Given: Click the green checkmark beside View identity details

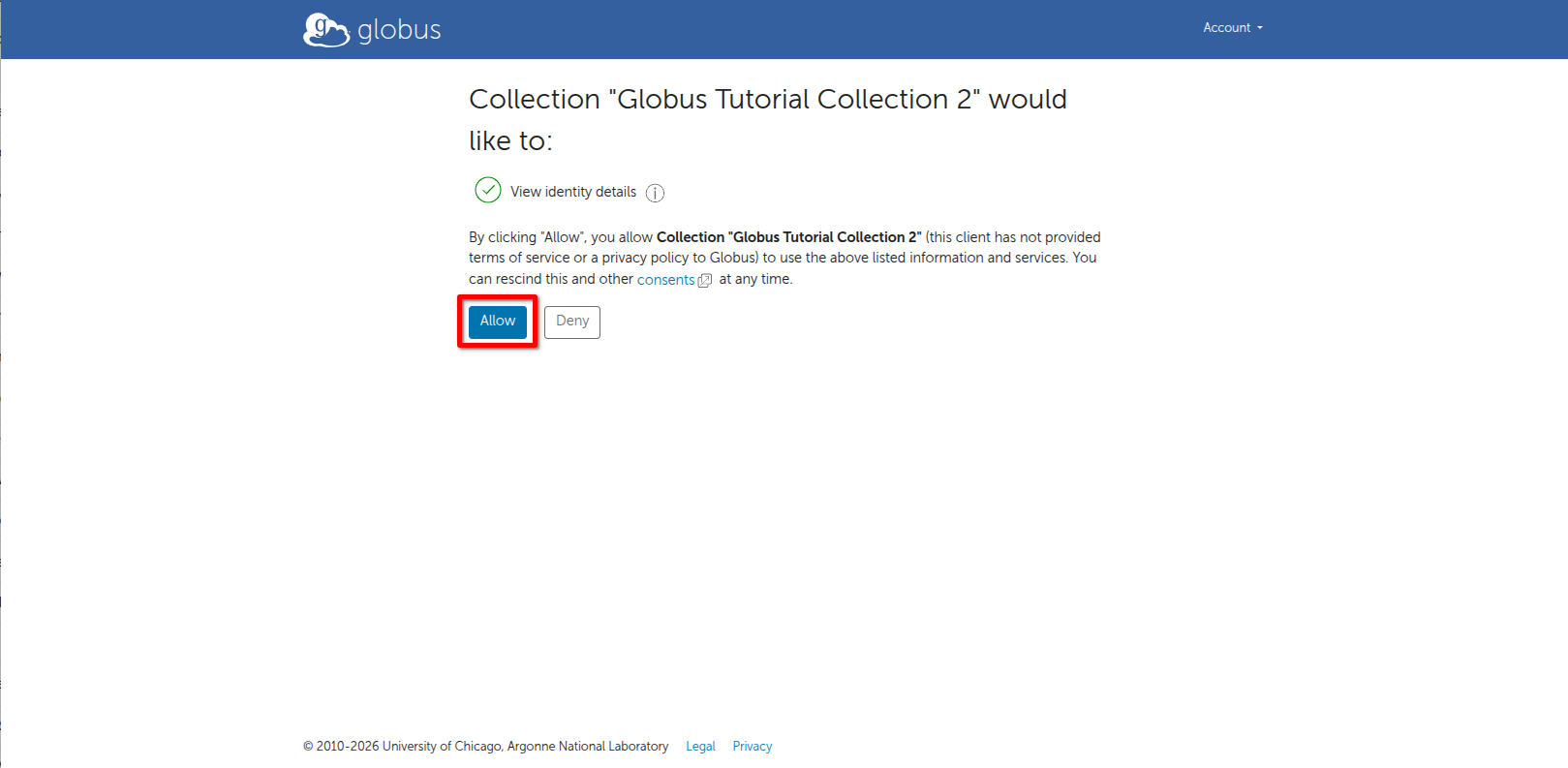Looking at the screenshot, I should pos(488,190).
